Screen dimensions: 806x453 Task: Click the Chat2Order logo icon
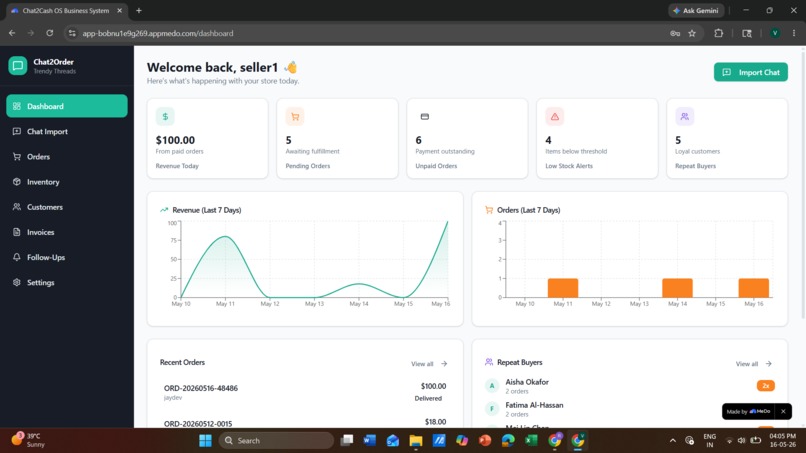[17, 66]
